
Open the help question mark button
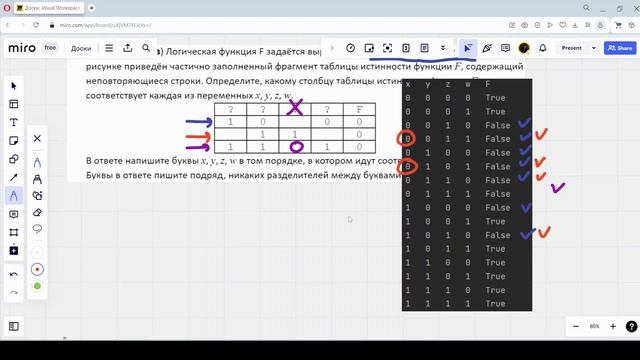[x=631, y=327]
